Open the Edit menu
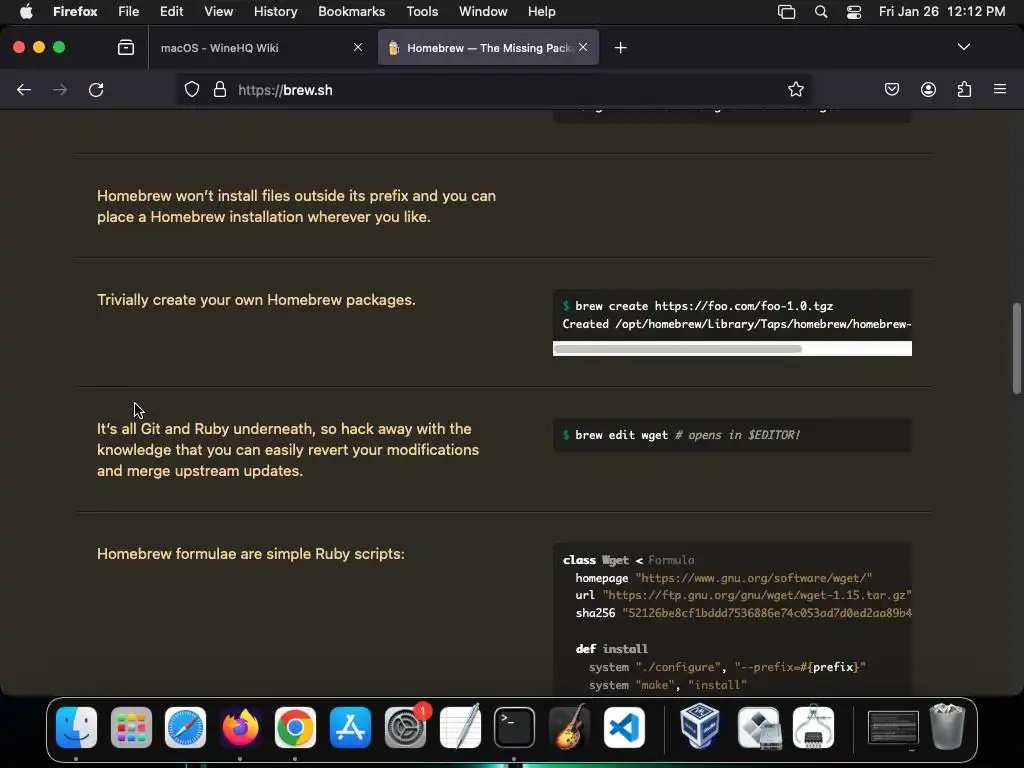 (172, 12)
